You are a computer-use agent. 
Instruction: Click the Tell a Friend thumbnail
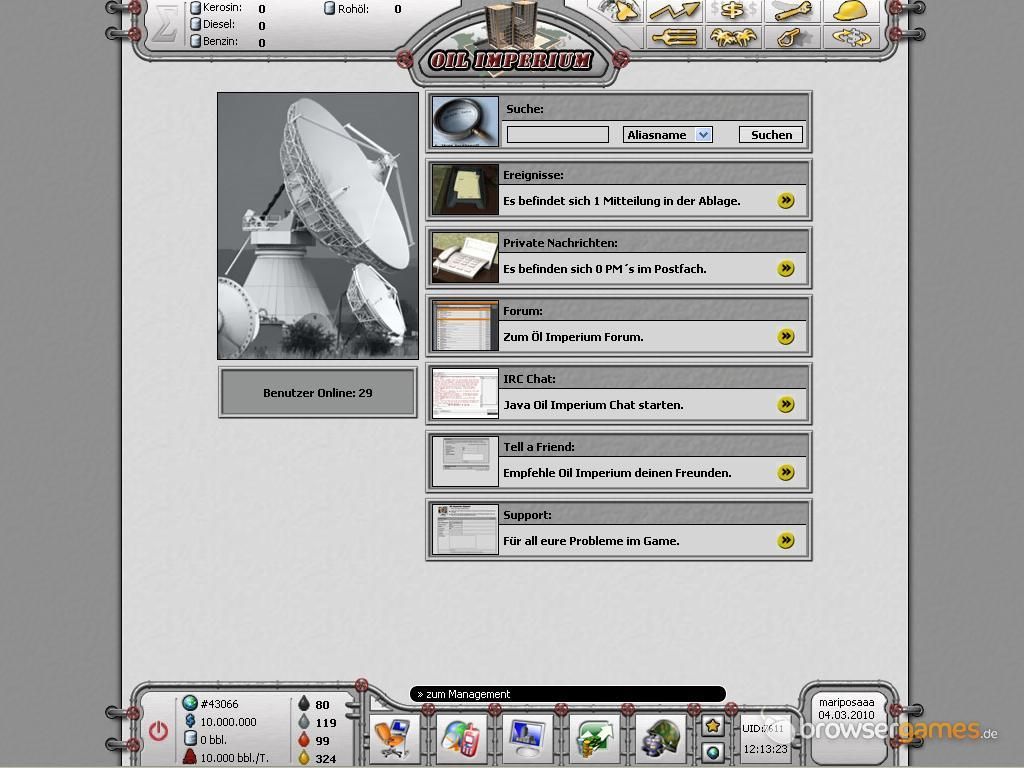point(465,461)
